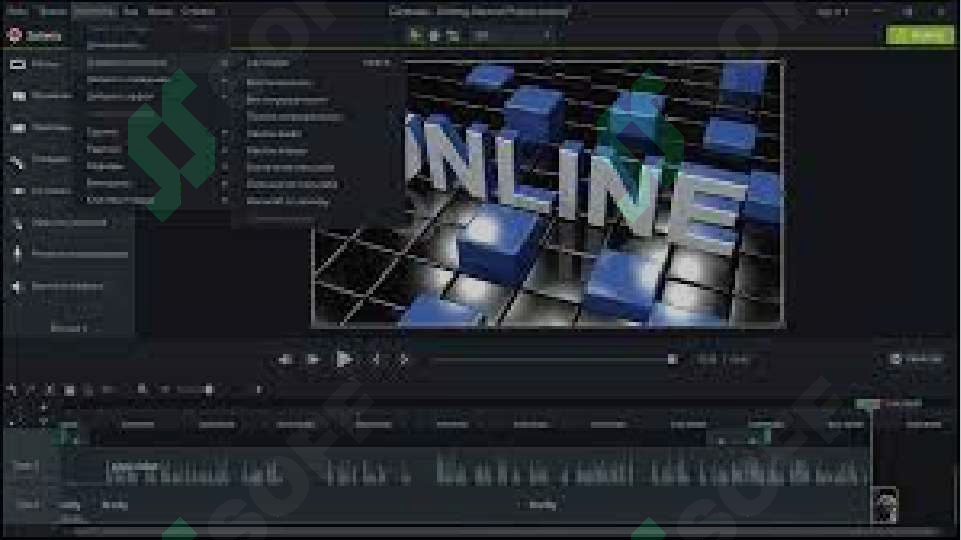Image resolution: width=961 pixels, height=540 pixels.
Task: Open the Media tab in the sidebar
Action: [x=38, y=64]
